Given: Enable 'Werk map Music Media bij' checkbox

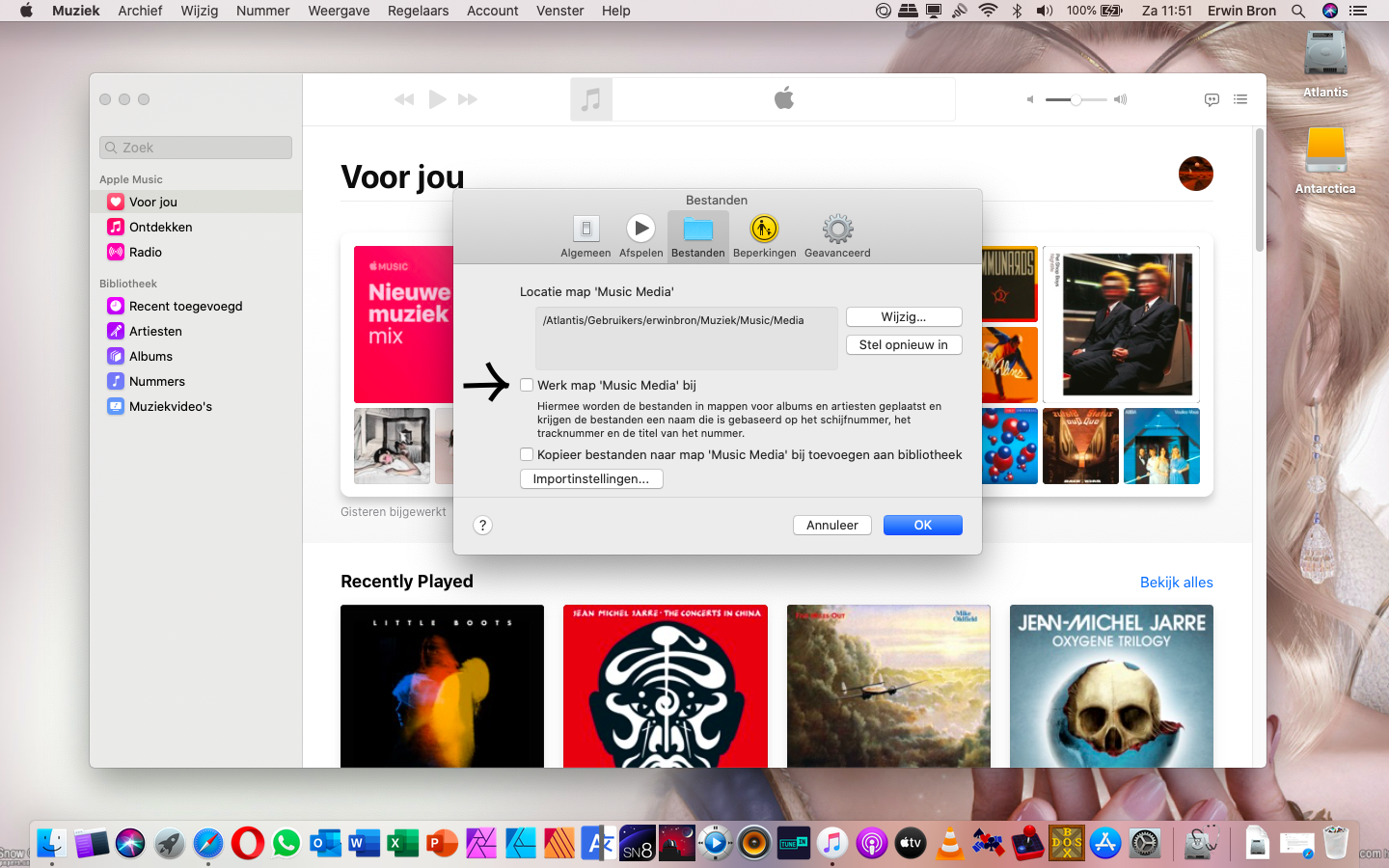Looking at the screenshot, I should tap(527, 385).
